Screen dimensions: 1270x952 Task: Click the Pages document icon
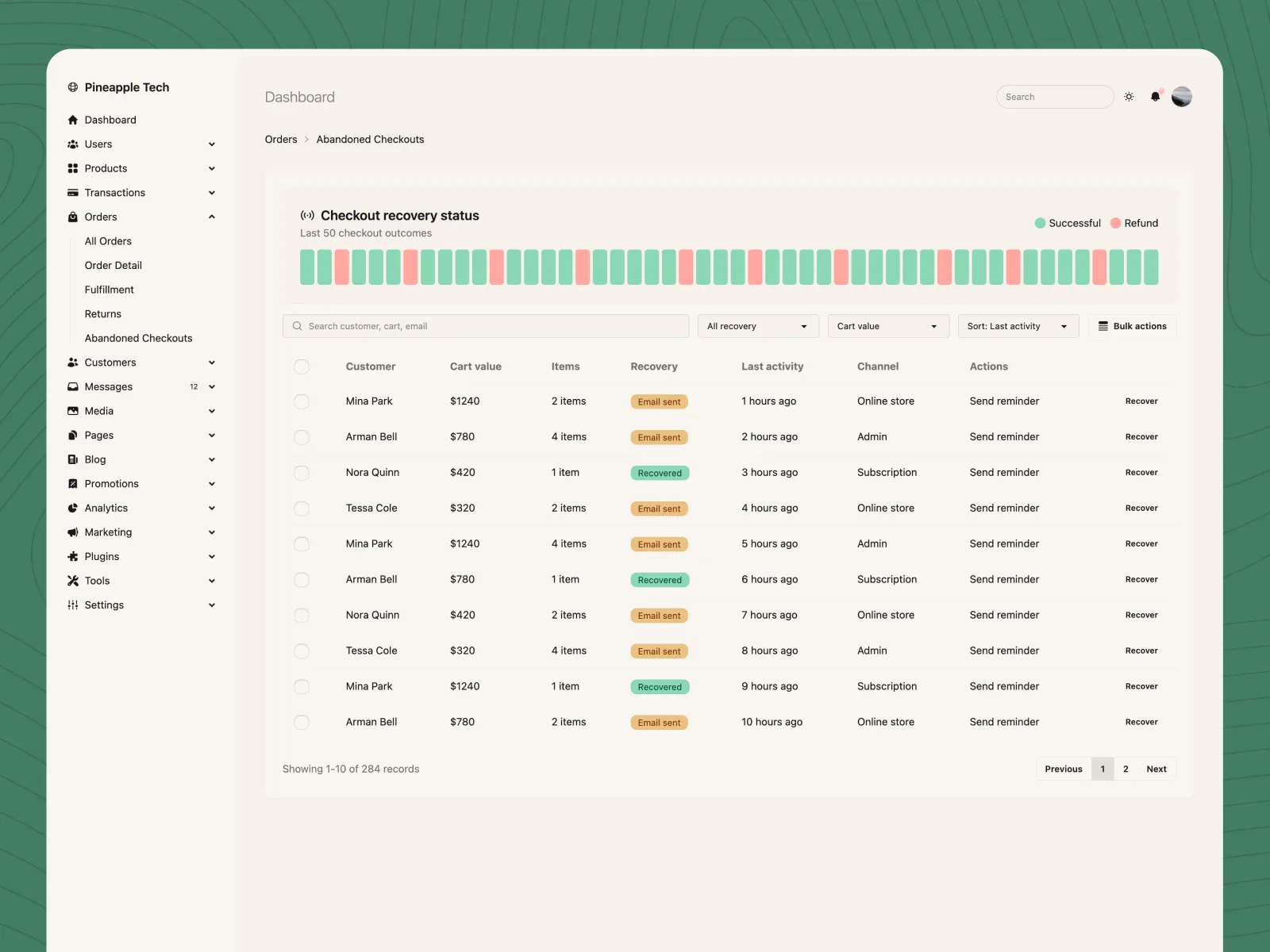tap(73, 436)
